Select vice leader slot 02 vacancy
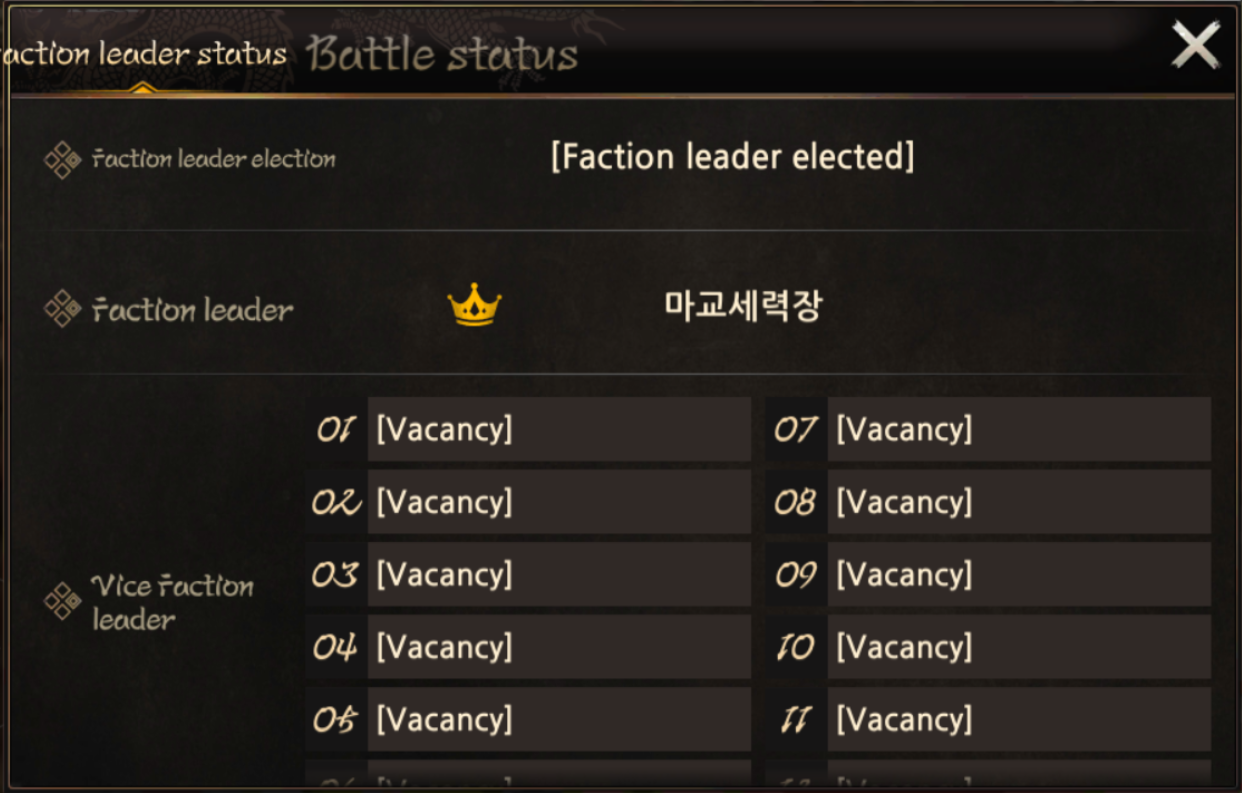The height and width of the screenshot is (793, 1242). (x=558, y=502)
